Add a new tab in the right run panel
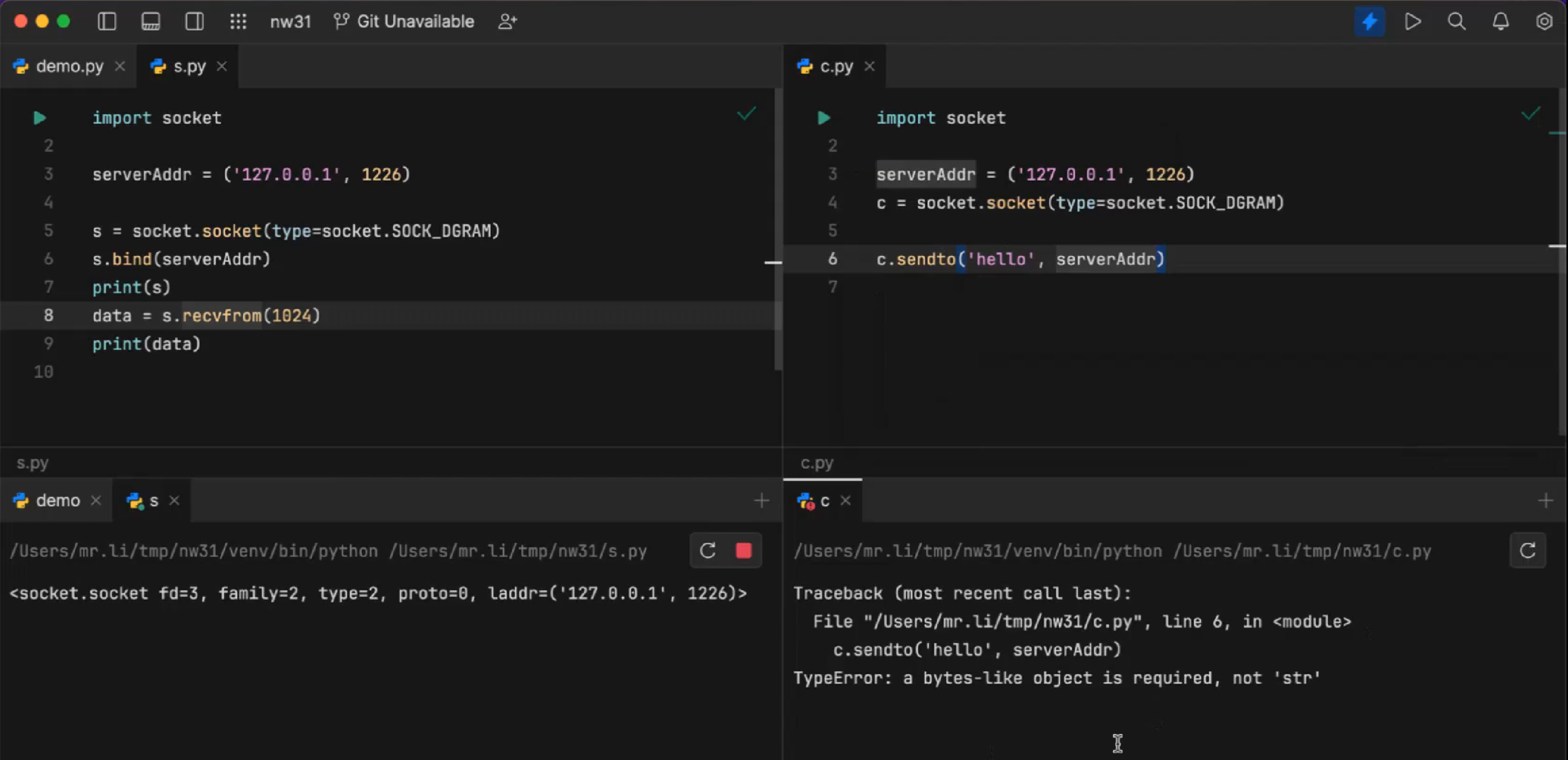The image size is (1568, 760). 1546,501
